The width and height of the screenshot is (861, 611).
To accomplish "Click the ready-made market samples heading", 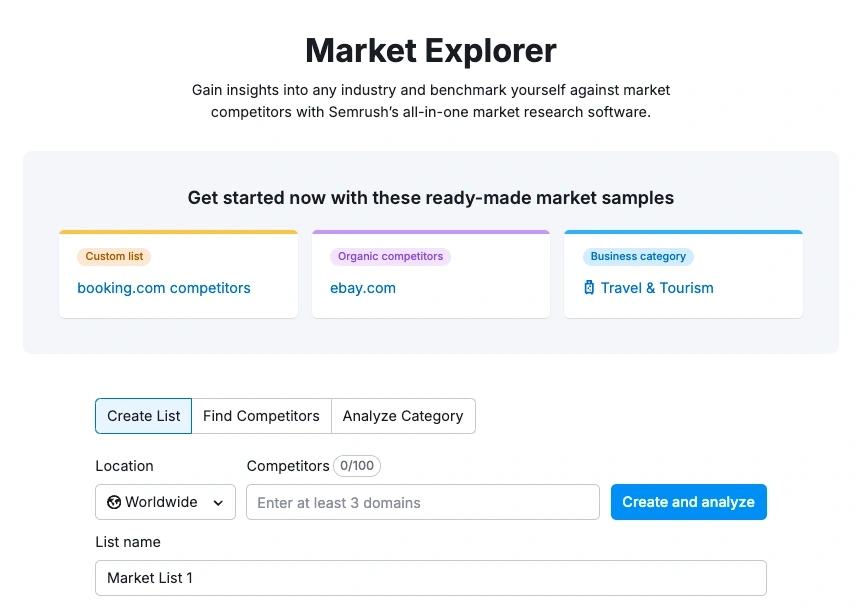I will pos(431,198).
